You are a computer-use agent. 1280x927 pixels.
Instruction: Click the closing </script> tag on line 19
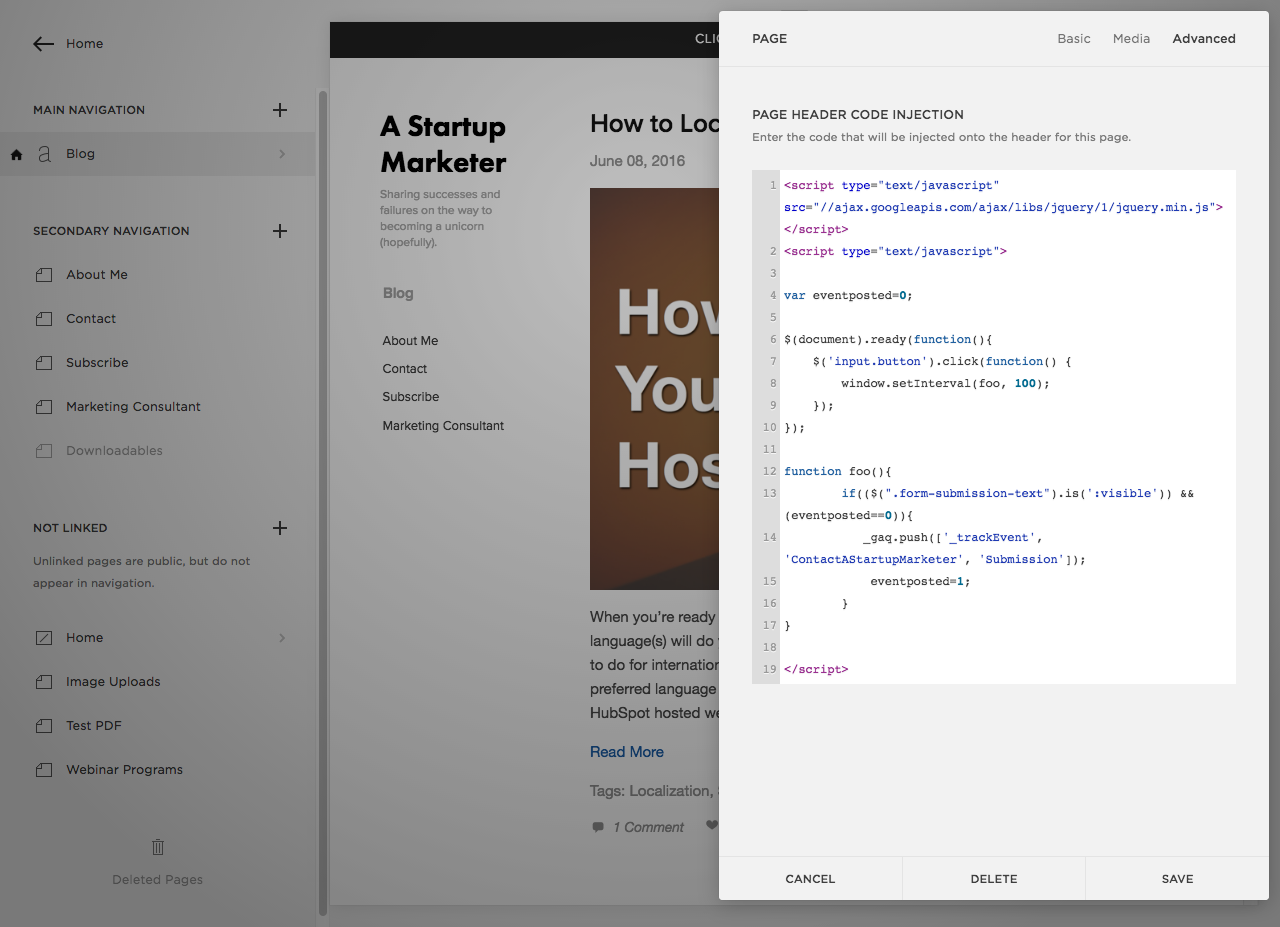816,670
